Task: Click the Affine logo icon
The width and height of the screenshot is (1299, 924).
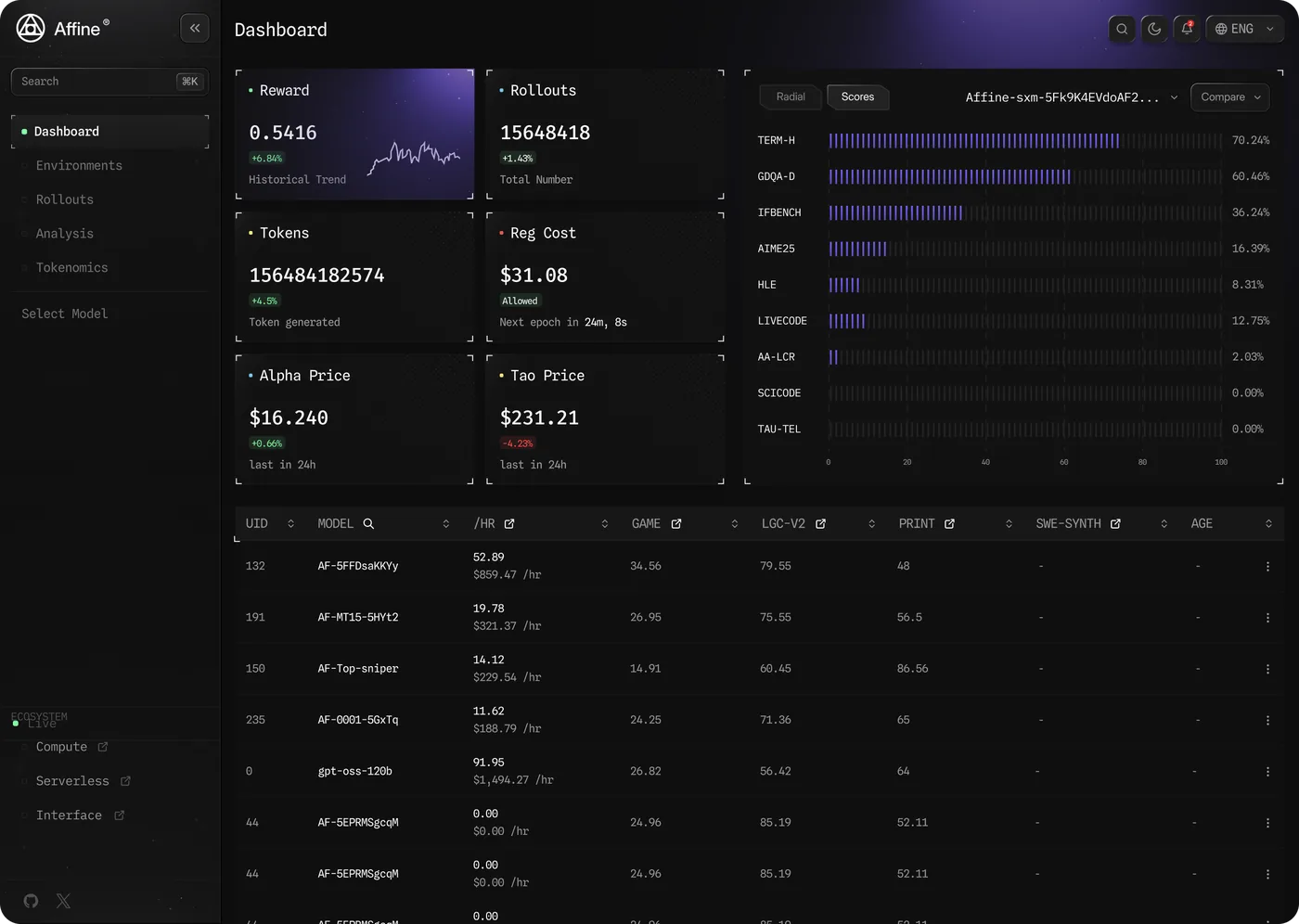Action: [31, 29]
